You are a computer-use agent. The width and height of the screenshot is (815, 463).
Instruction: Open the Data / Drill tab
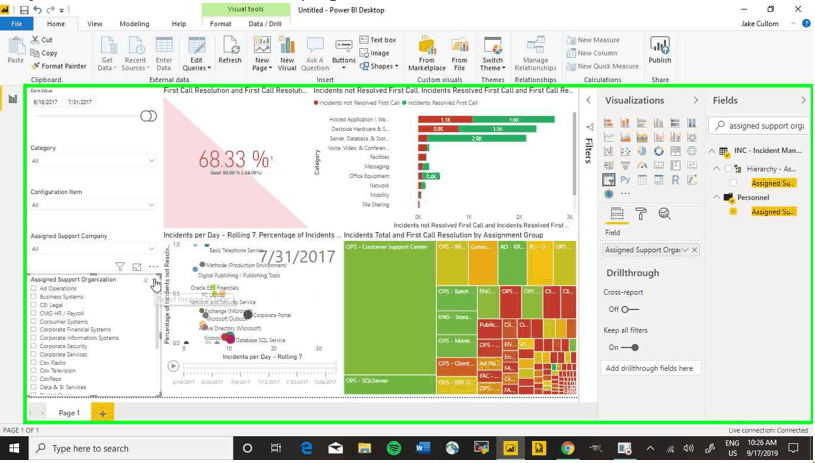point(265,24)
